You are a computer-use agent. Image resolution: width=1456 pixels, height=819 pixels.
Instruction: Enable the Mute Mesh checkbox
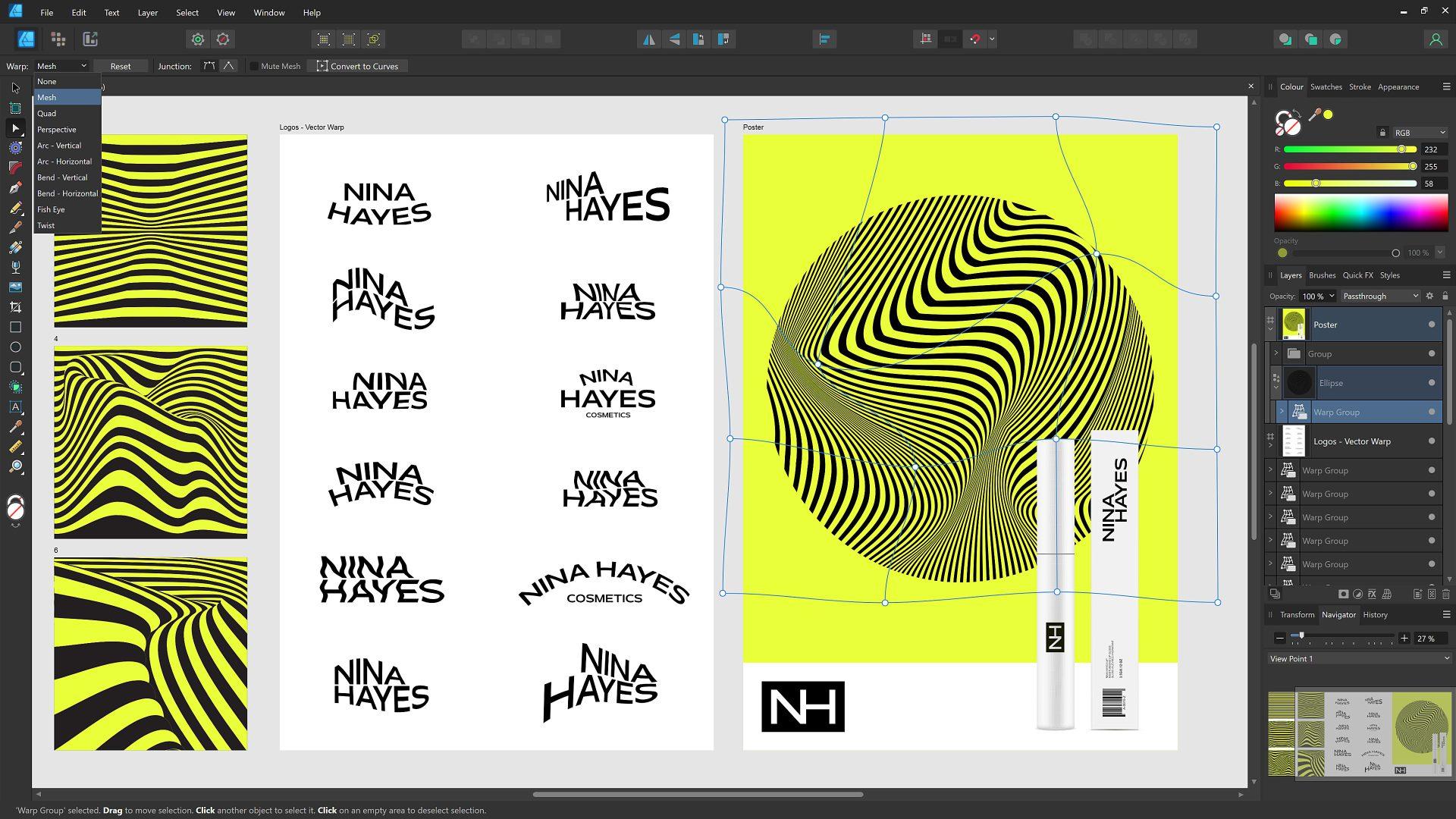point(254,67)
